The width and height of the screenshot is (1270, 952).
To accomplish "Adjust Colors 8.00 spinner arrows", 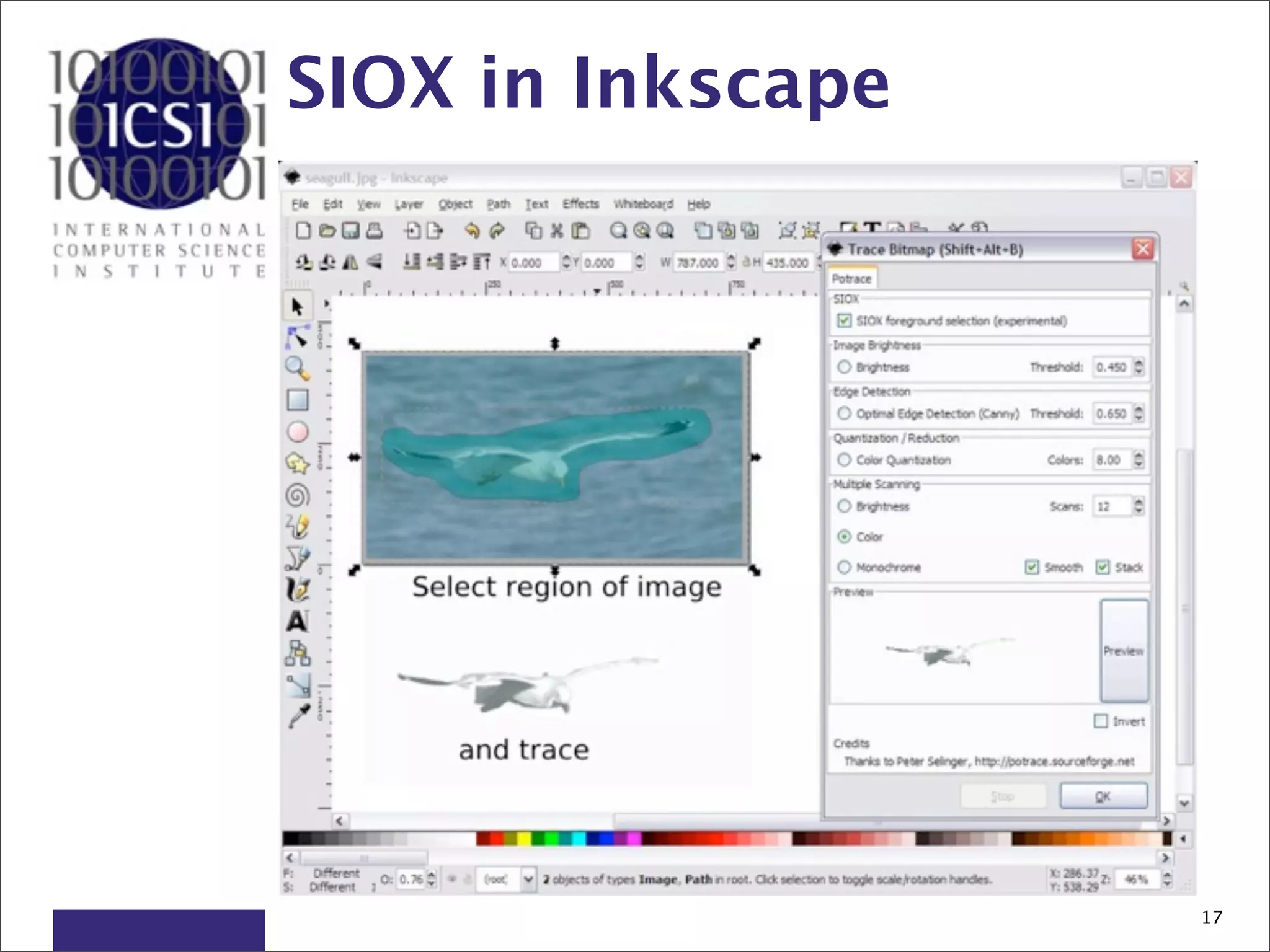I will (1139, 460).
